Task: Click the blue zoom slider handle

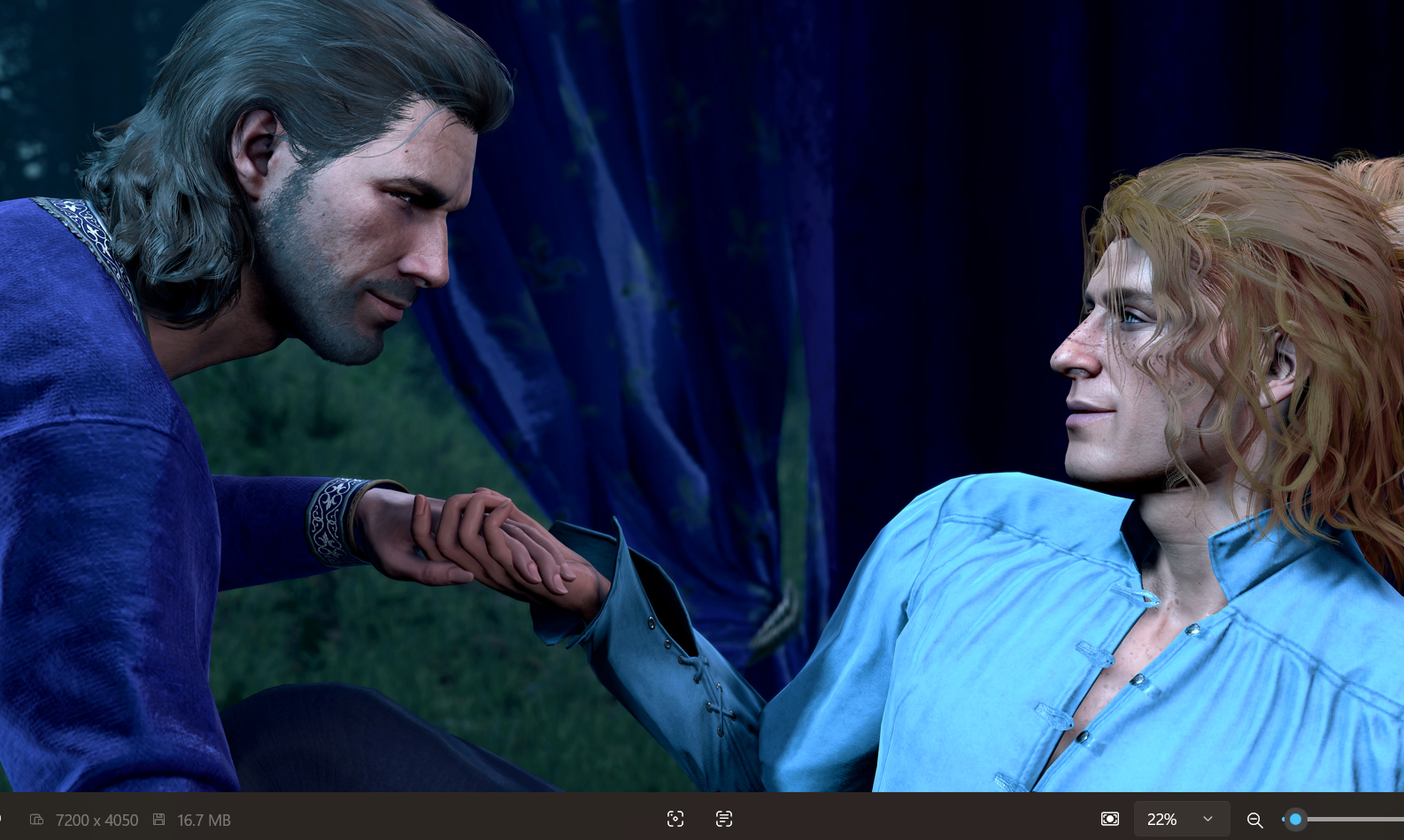Action: click(x=1295, y=819)
